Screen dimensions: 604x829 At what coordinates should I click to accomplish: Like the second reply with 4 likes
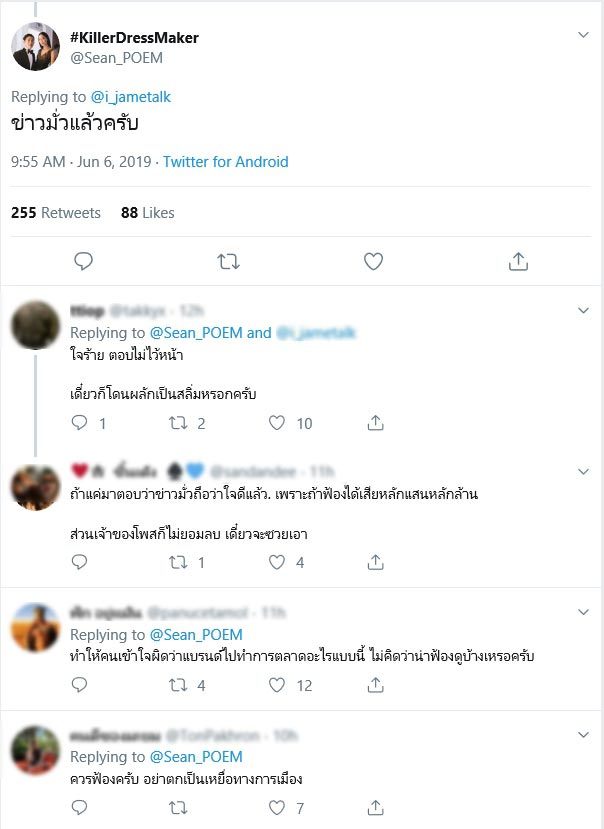pos(278,563)
